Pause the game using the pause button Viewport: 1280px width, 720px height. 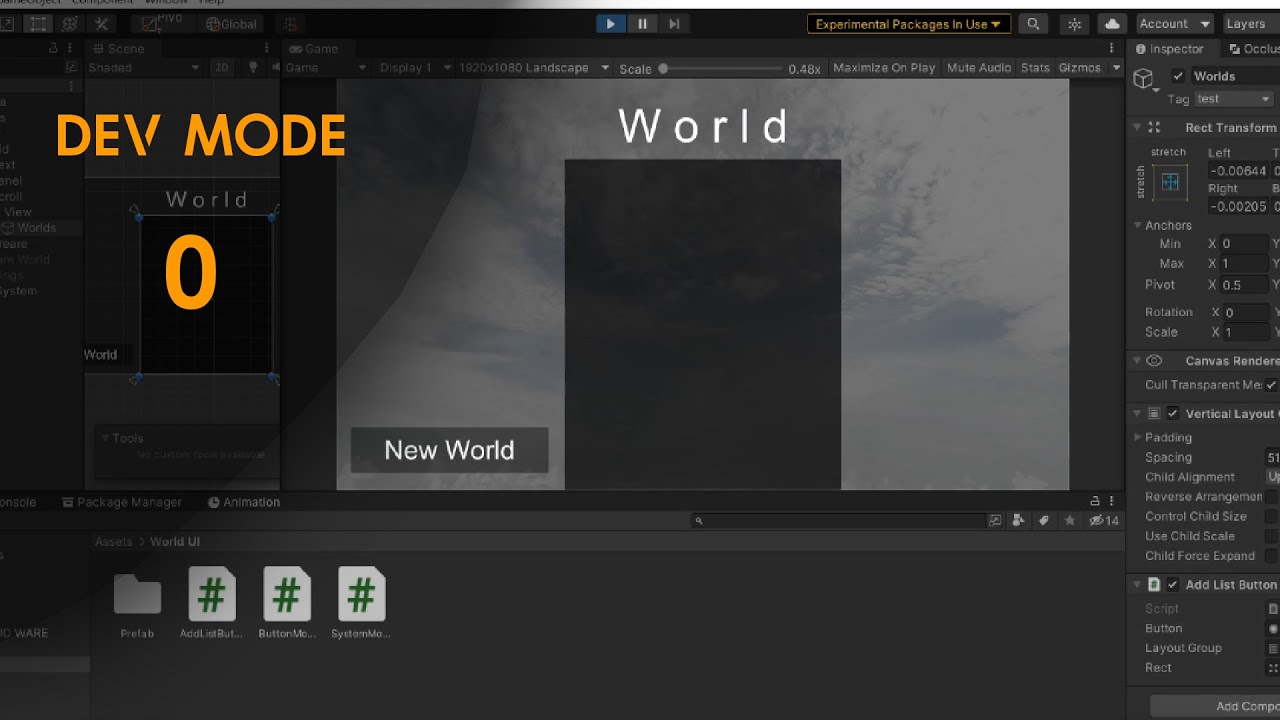tap(642, 24)
